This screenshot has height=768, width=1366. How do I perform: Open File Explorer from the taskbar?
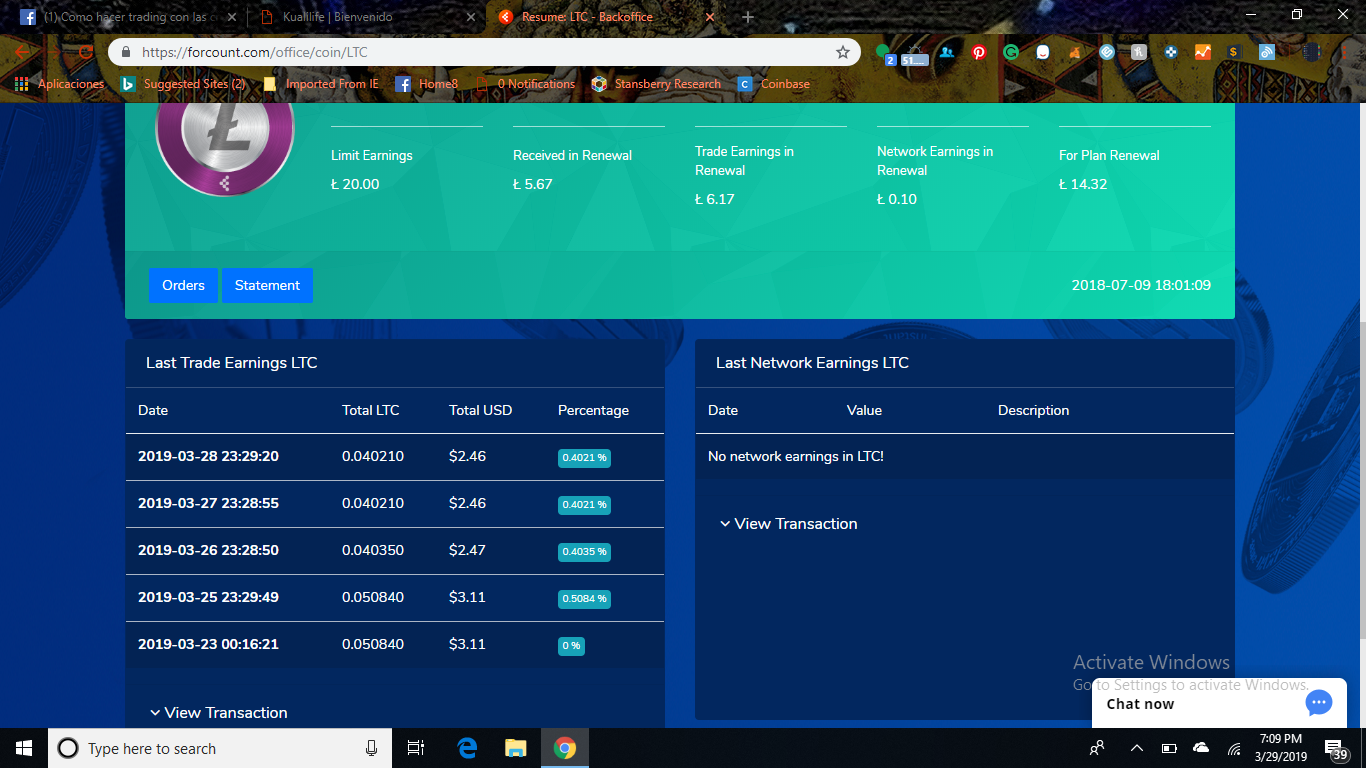515,748
